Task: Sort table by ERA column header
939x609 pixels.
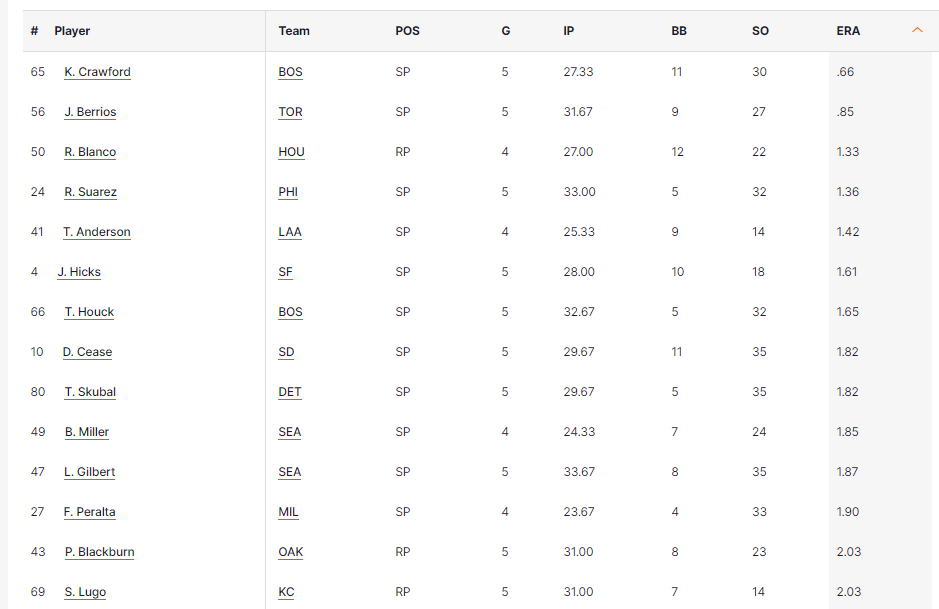Action: (x=848, y=31)
